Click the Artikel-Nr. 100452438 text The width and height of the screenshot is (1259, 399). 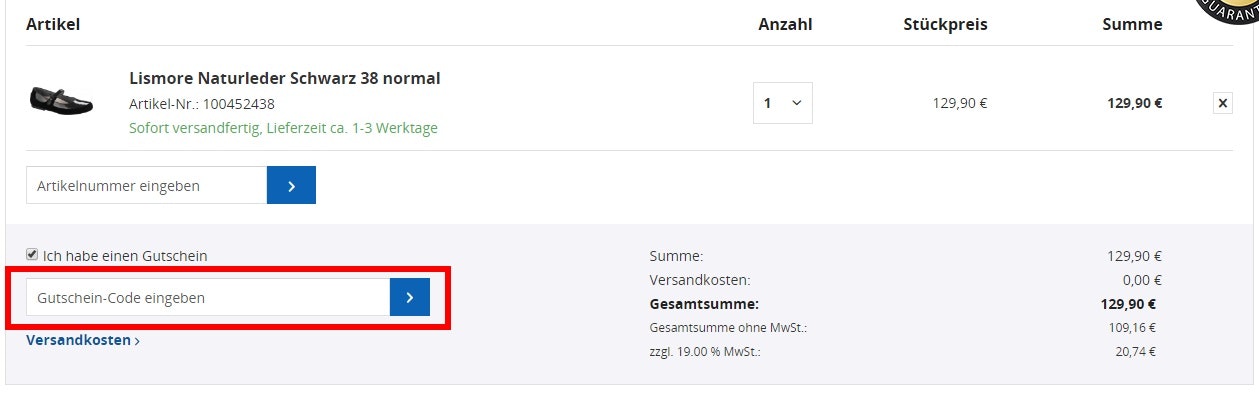202,103
